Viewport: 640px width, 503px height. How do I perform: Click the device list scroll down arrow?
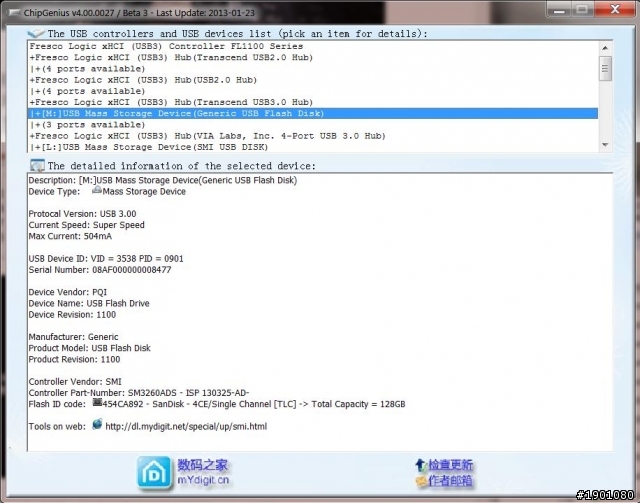[x=605, y=145]
